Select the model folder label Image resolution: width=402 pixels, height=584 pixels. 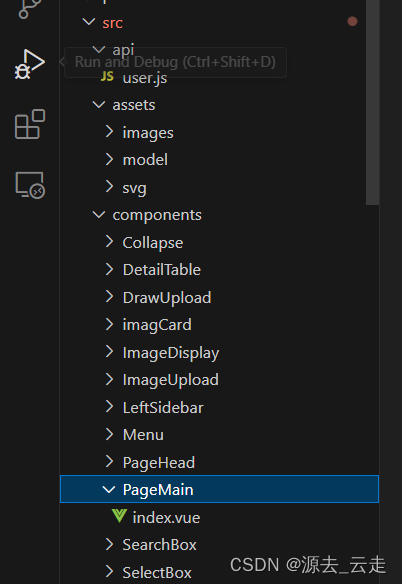coord(145,160)
